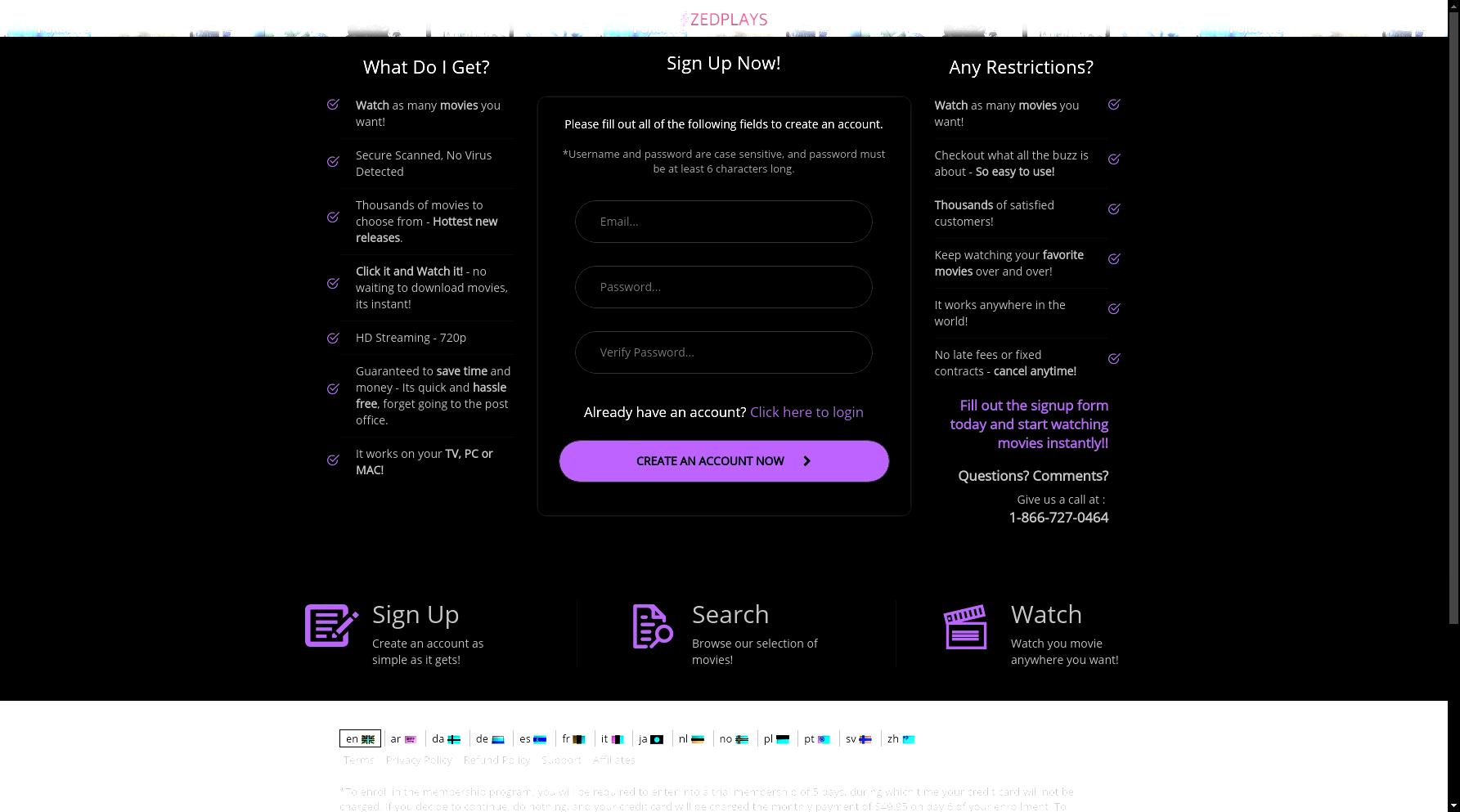
Task: Open the Privacy Policy footer link
Action: coord(419,760)
